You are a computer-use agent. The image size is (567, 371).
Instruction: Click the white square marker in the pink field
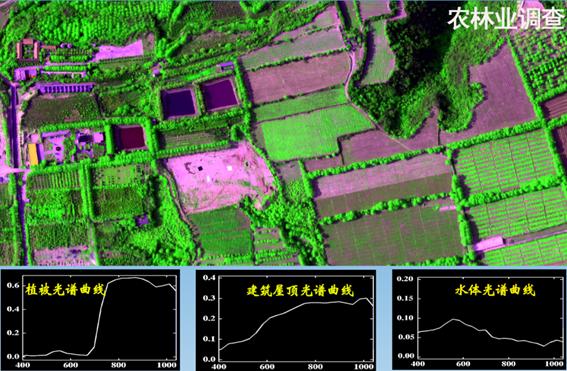(229, 168)
